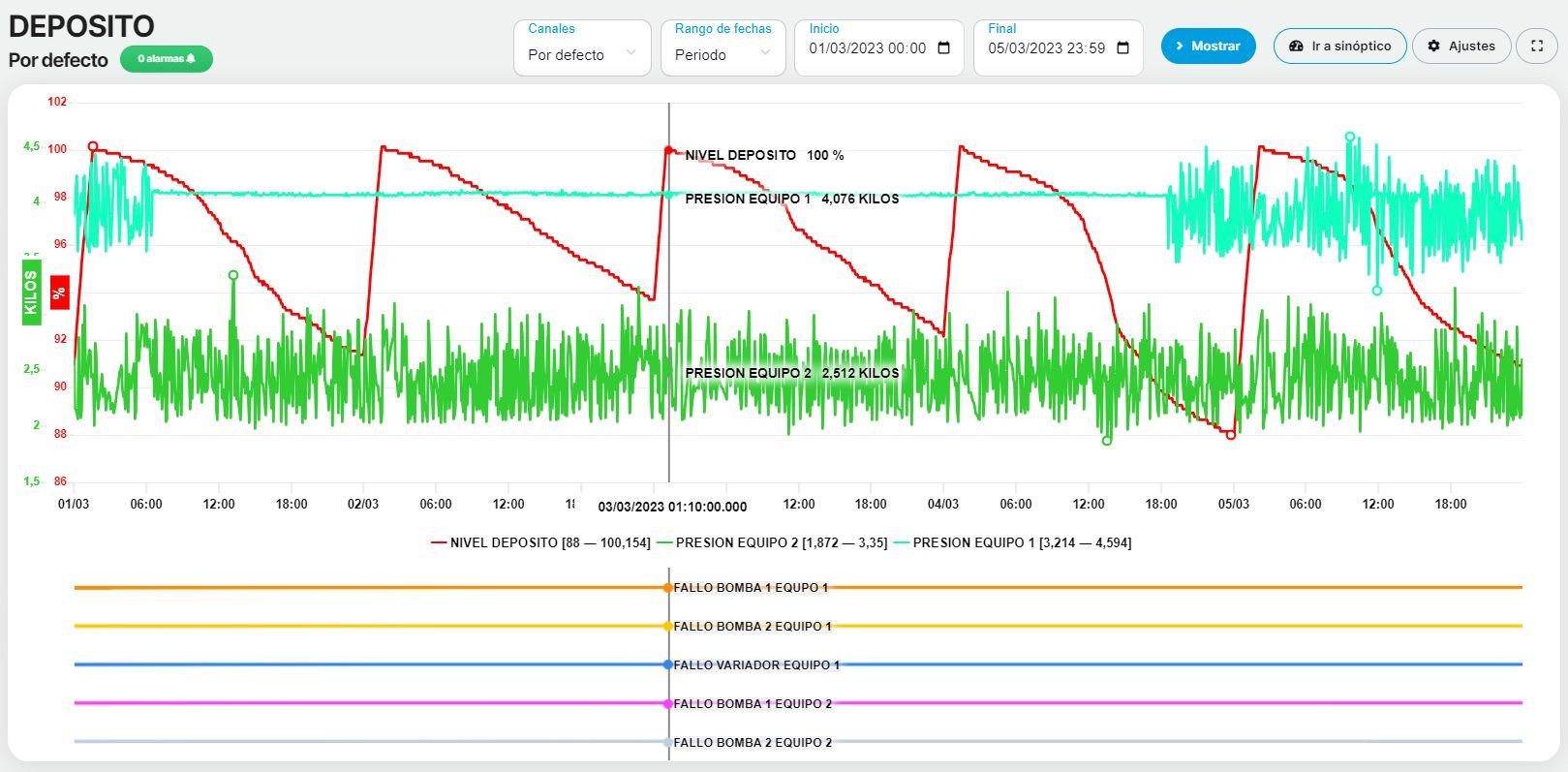Open the Rango de fechas dropdown
The width and height of the screenshot is (1568, 772).
click(723, 47)
